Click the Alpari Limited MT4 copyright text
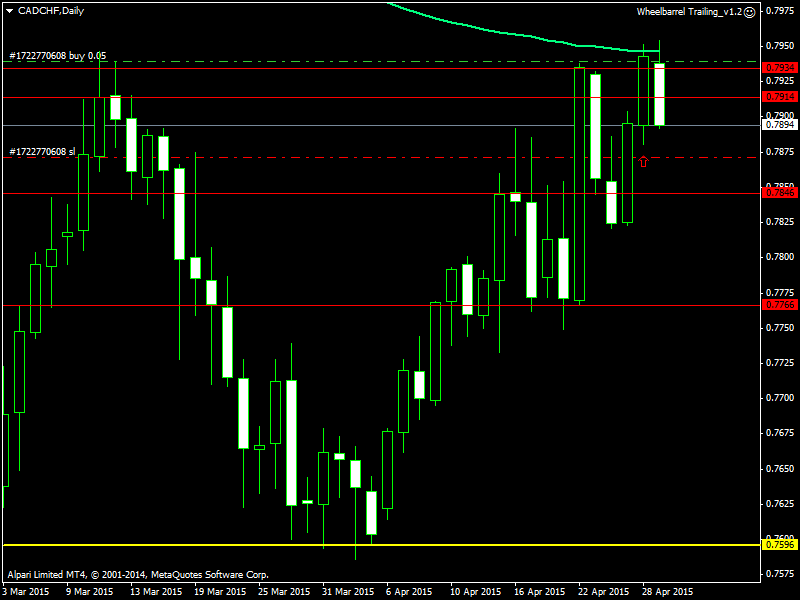This screenshot has height=600, width=800. (x=138, y=575)
